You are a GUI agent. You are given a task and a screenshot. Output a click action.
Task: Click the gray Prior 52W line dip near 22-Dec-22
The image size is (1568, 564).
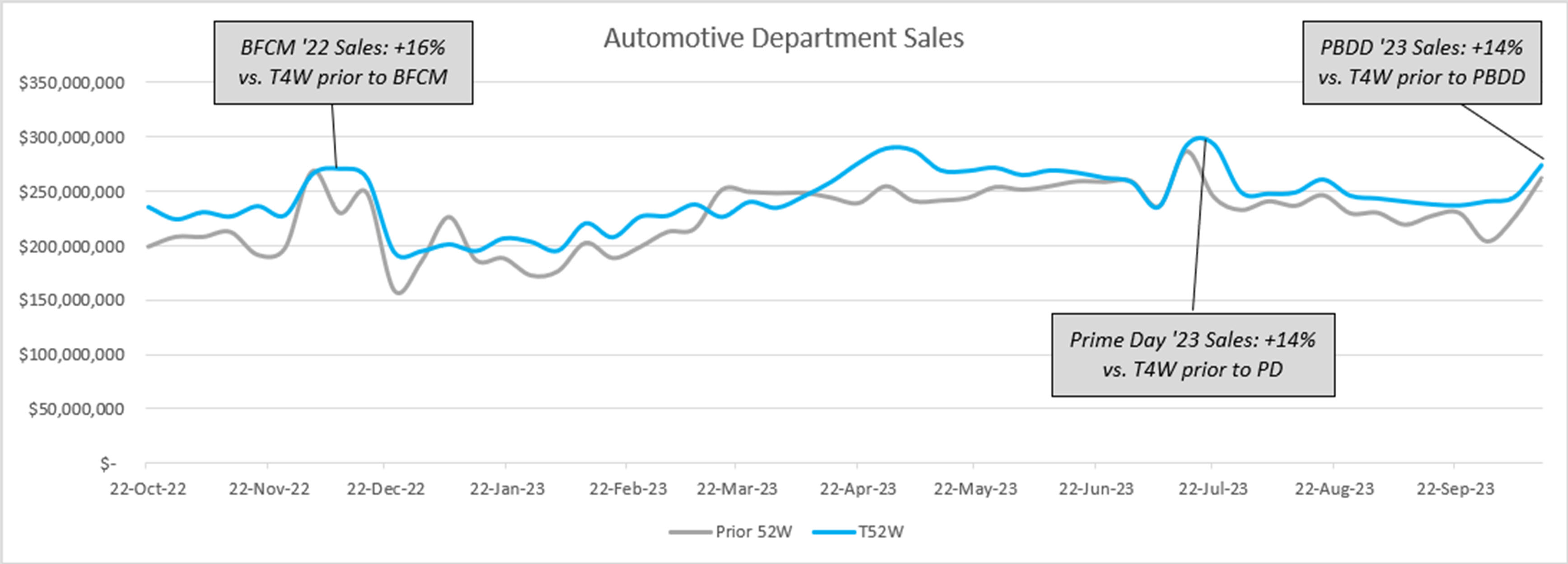pyautogui.click(x=399, y=293)
